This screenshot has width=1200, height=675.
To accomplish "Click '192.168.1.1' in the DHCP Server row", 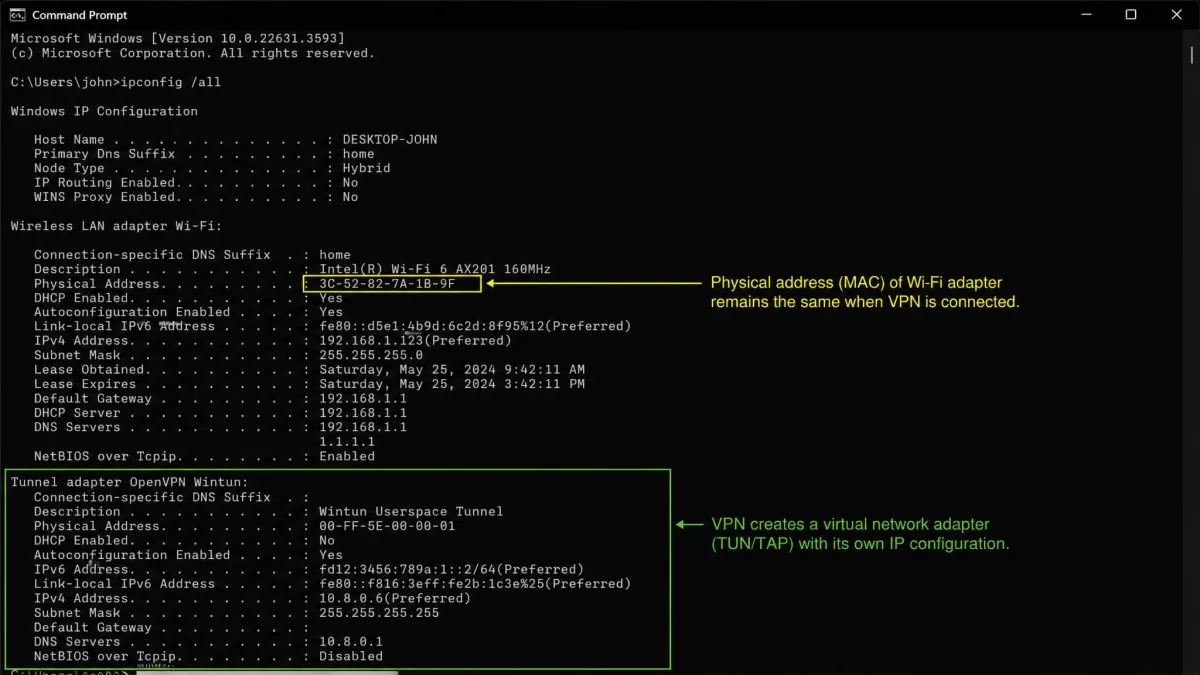I will click(x=363, y=413).
